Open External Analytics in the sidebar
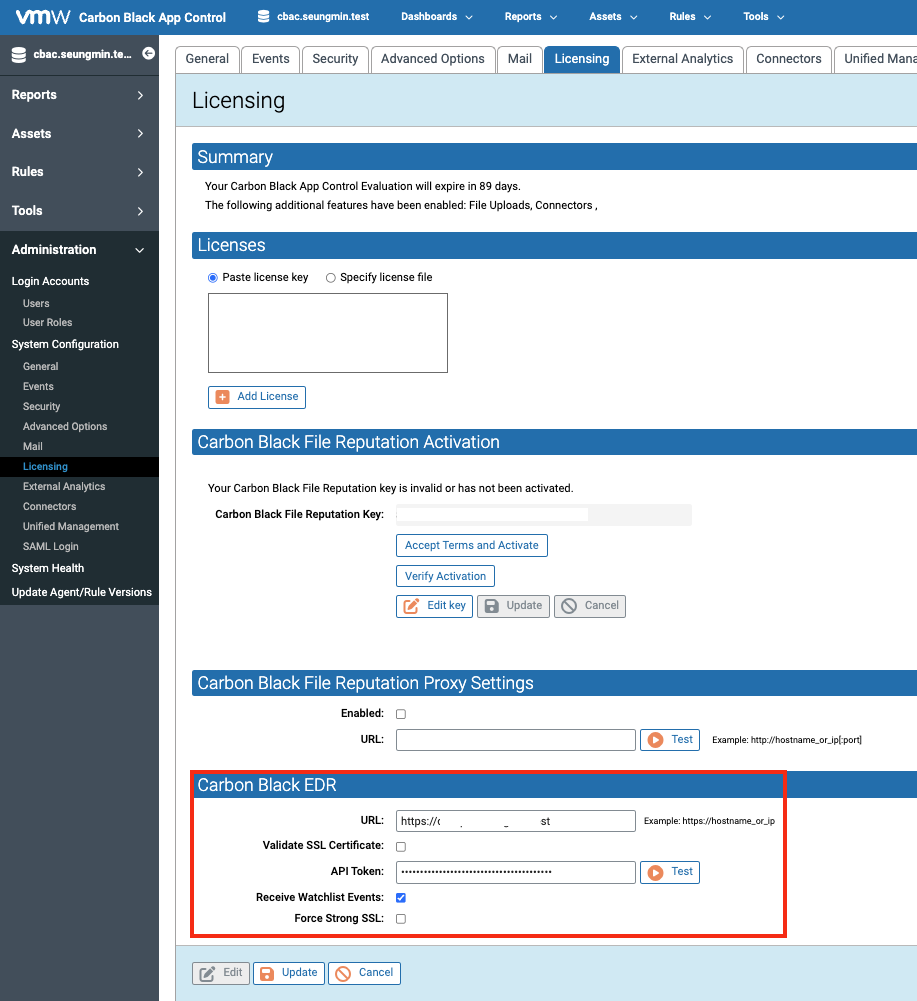This screenshot has height=1001, width=917. click(64, 487)
